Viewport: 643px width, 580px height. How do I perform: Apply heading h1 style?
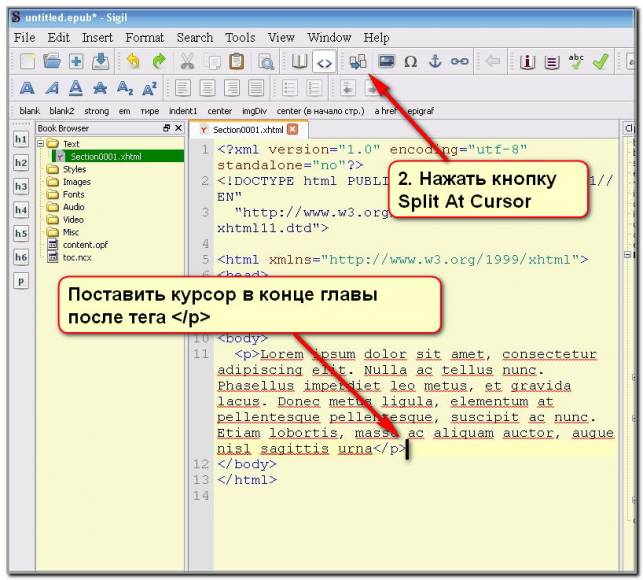[21, 139]
